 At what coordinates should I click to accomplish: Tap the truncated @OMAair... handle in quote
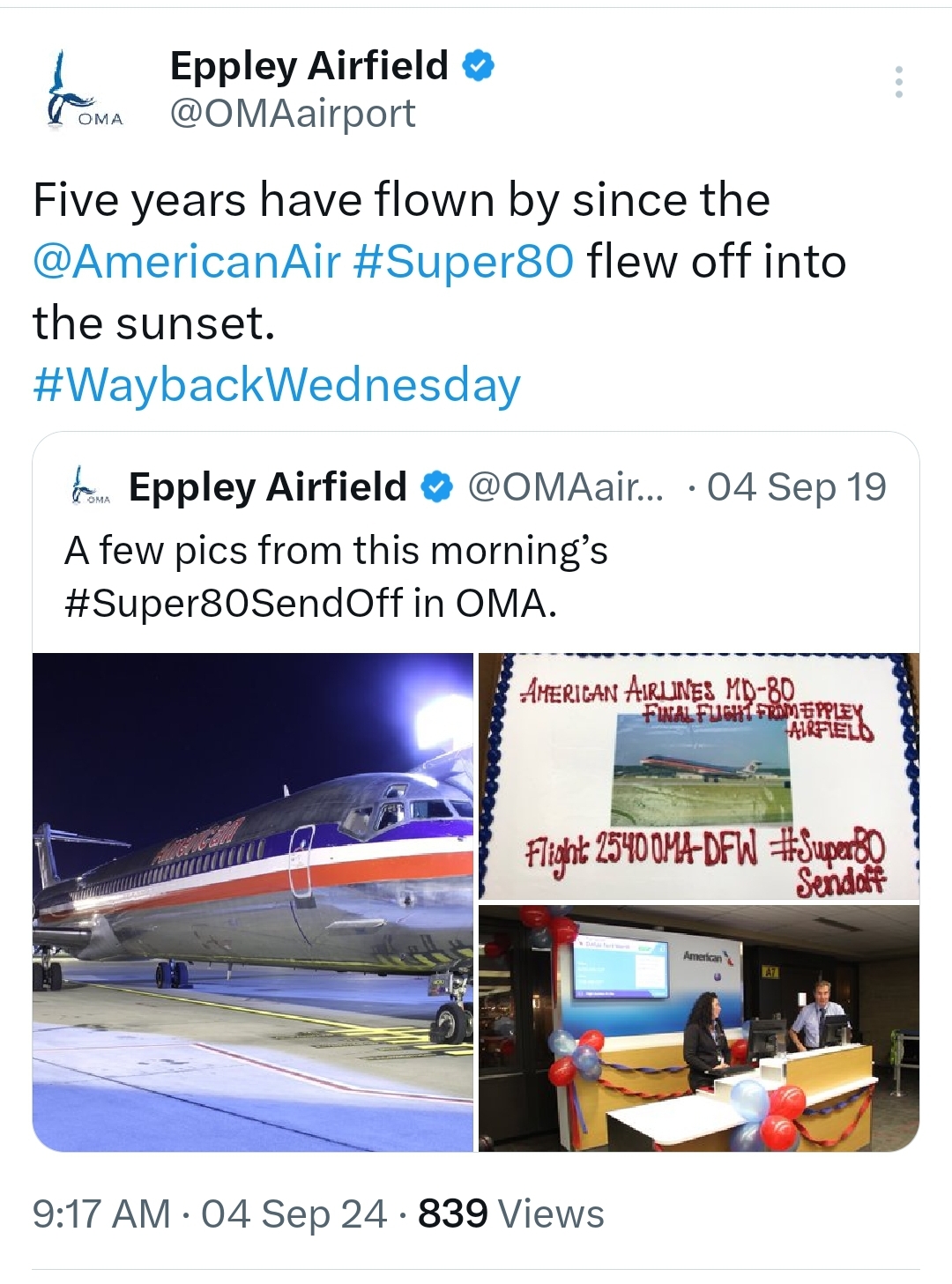565,487
